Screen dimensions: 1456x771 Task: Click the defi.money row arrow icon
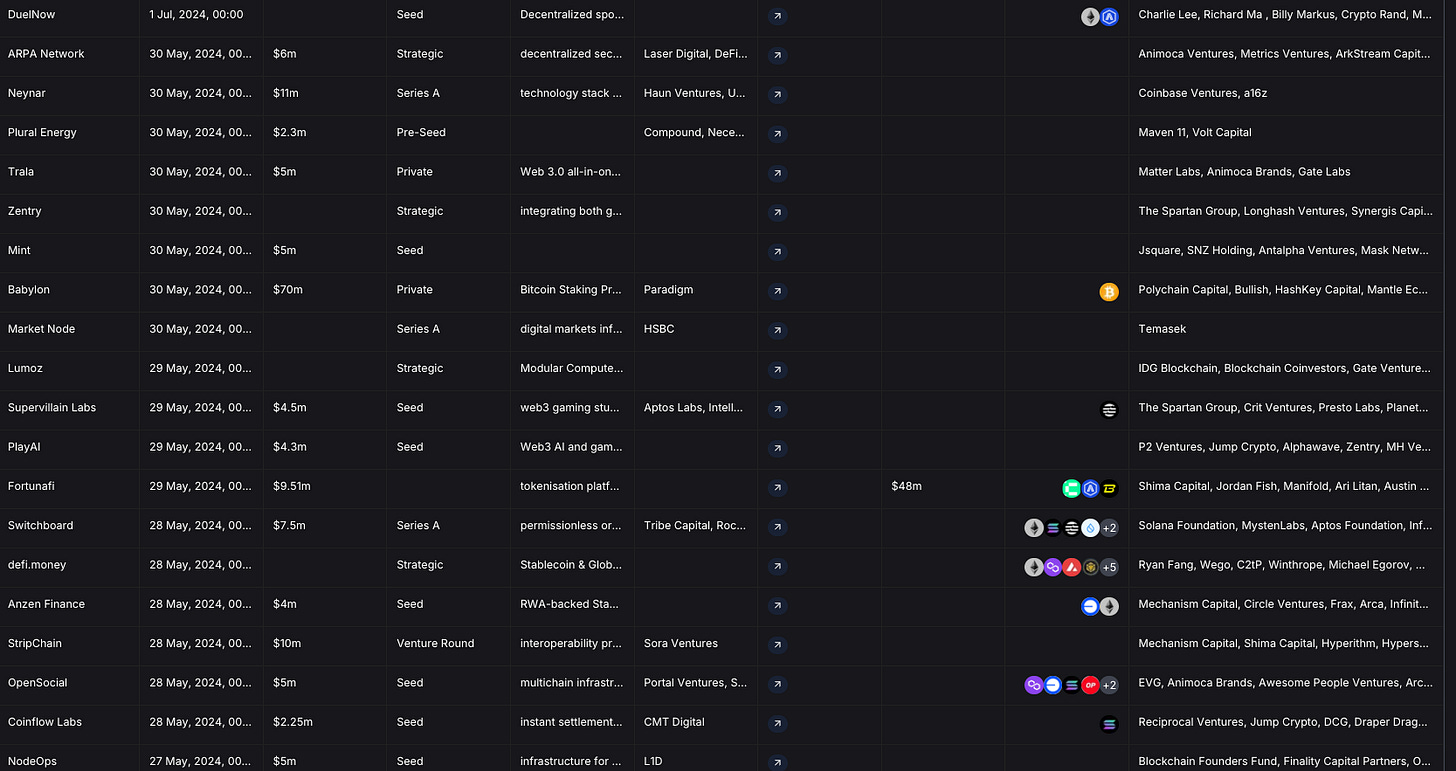(778, 566)
